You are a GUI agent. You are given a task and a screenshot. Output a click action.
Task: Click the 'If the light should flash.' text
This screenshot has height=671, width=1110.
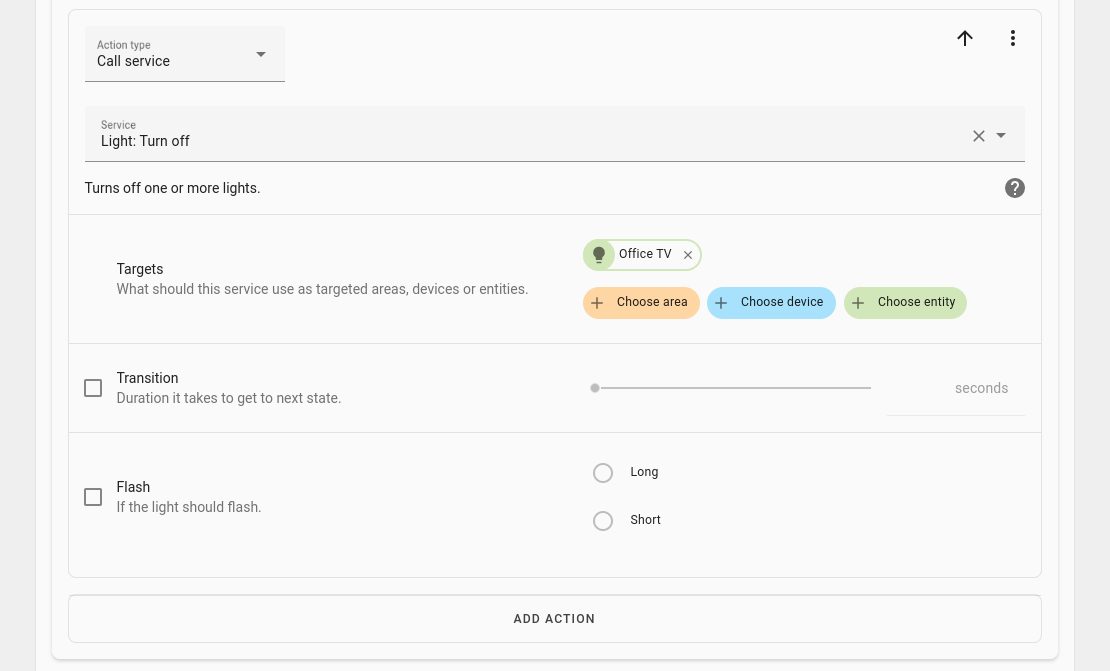189,507
